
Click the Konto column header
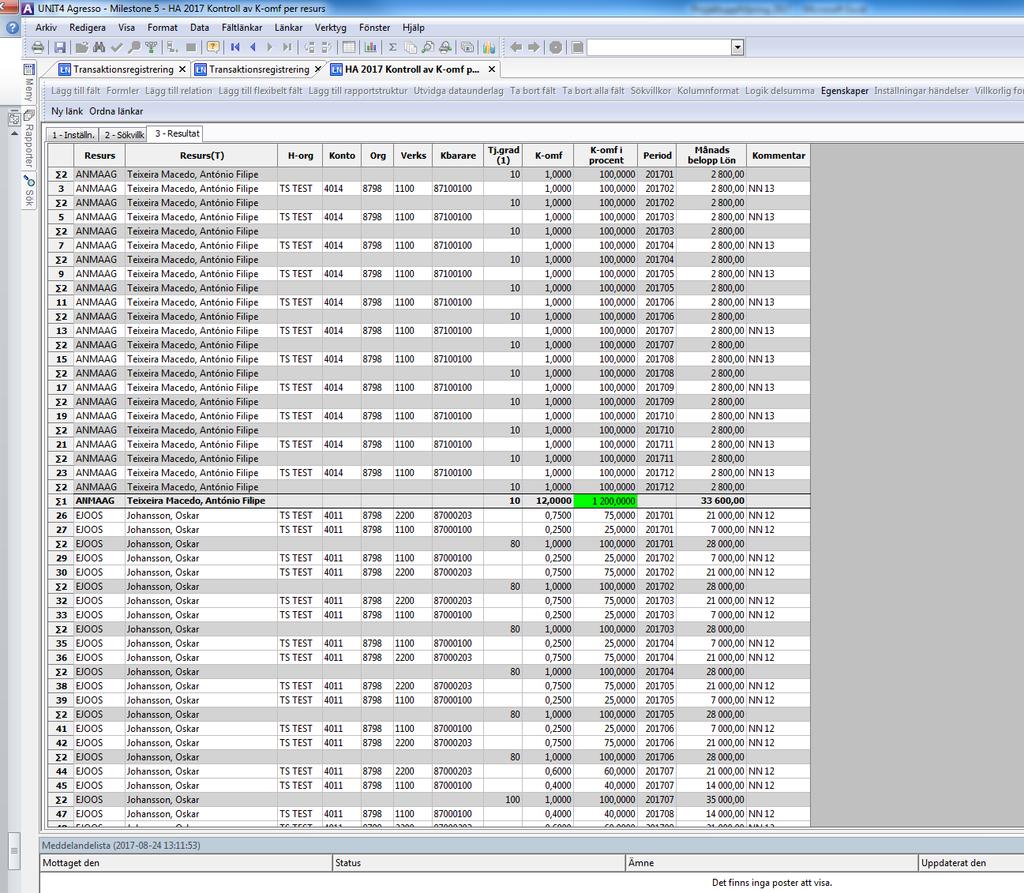point(342,155)
